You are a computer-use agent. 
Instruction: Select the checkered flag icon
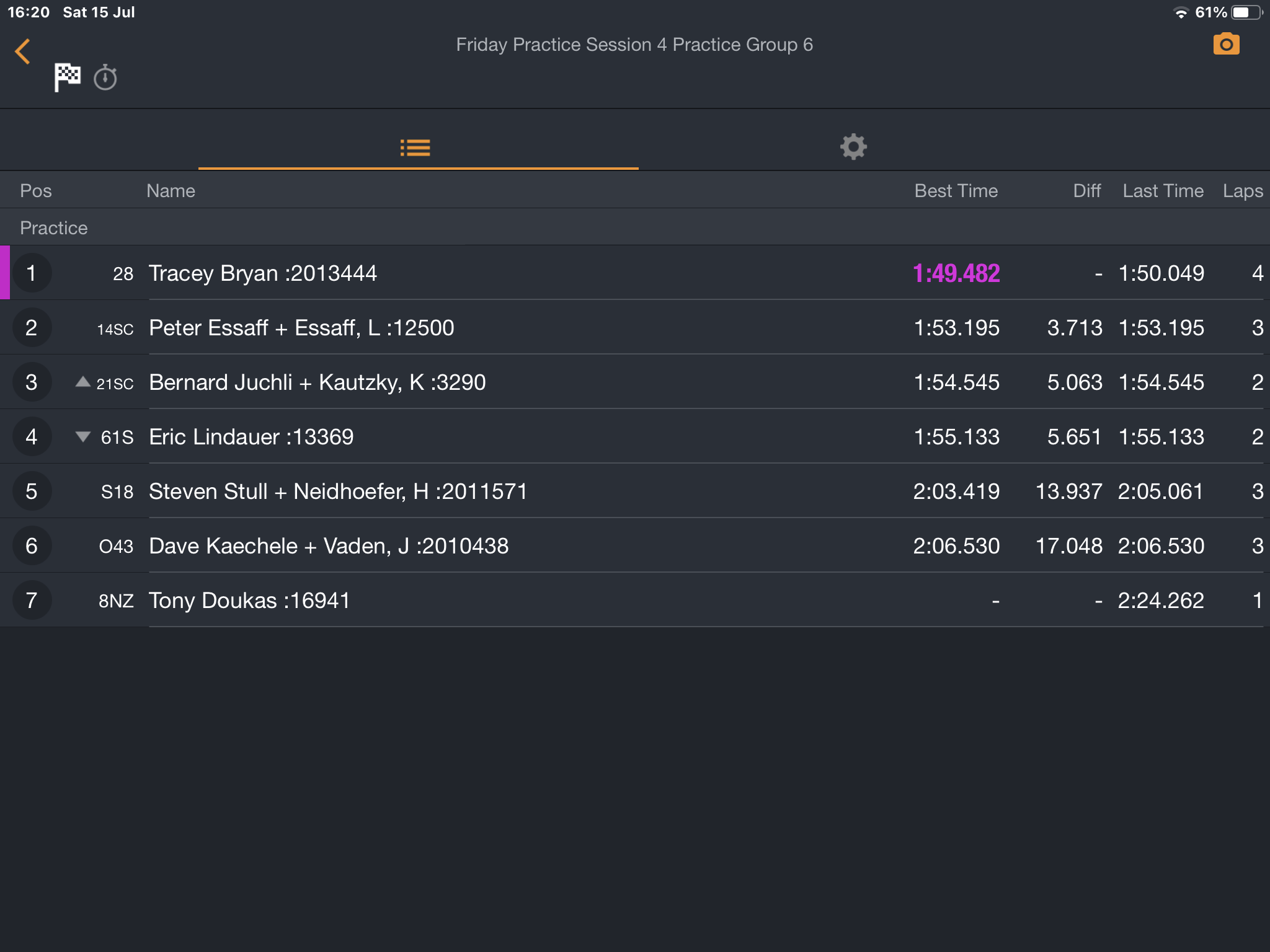(67, 77)
